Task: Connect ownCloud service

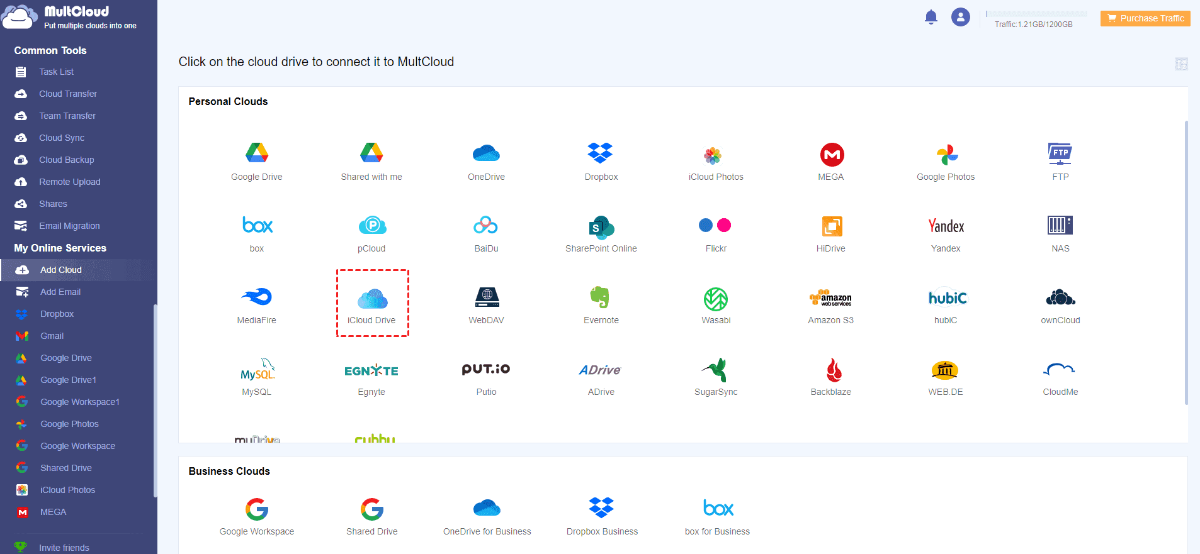Action: (1060, 305)
